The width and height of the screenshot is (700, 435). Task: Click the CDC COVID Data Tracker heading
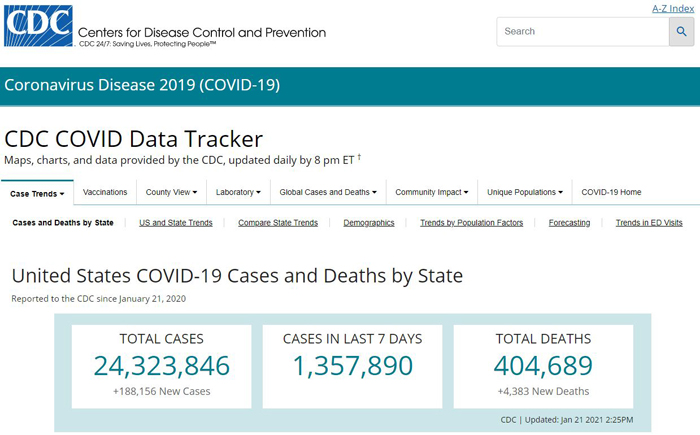point(133,139)
